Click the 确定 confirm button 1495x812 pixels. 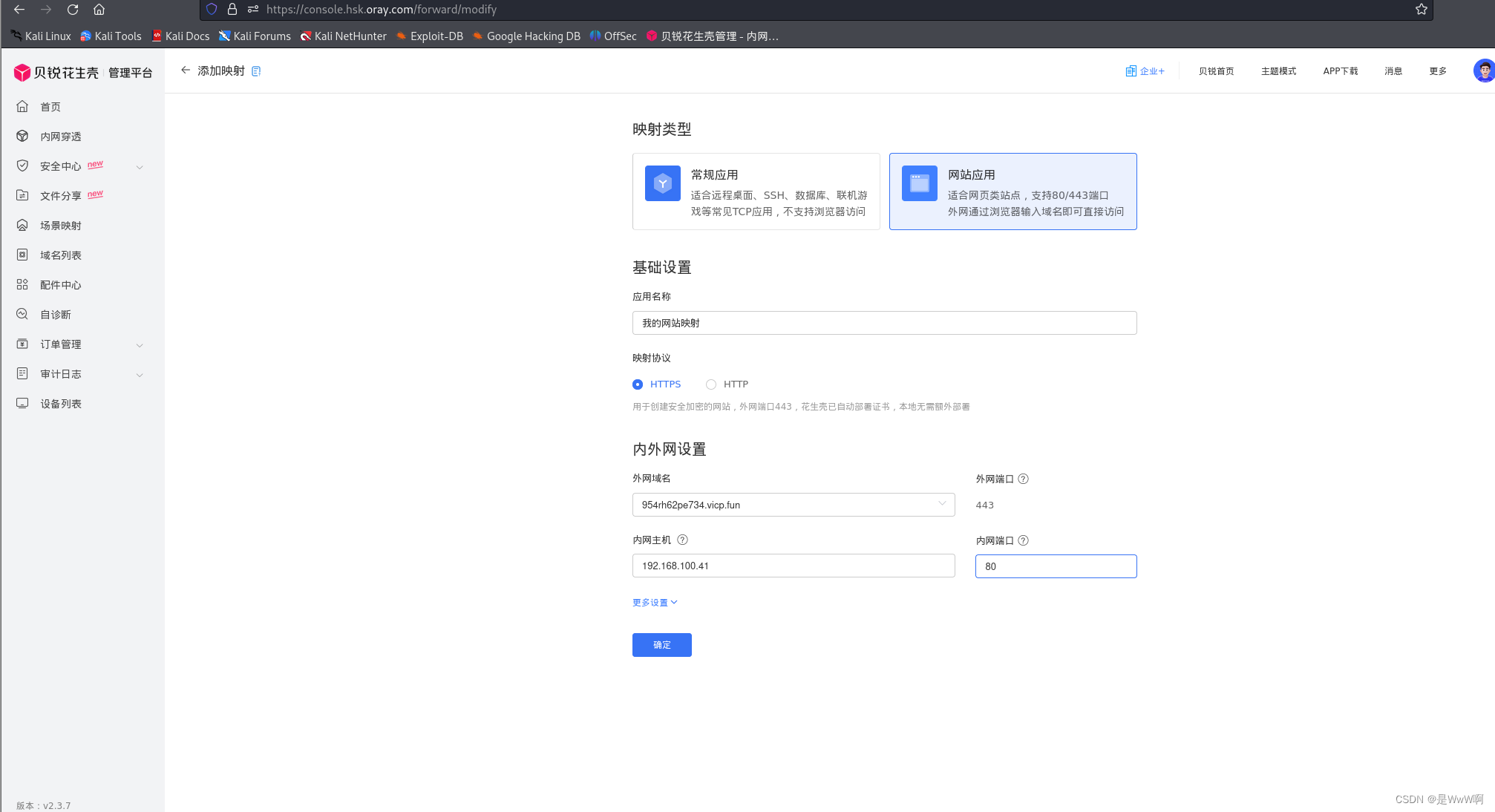[661, 645]
